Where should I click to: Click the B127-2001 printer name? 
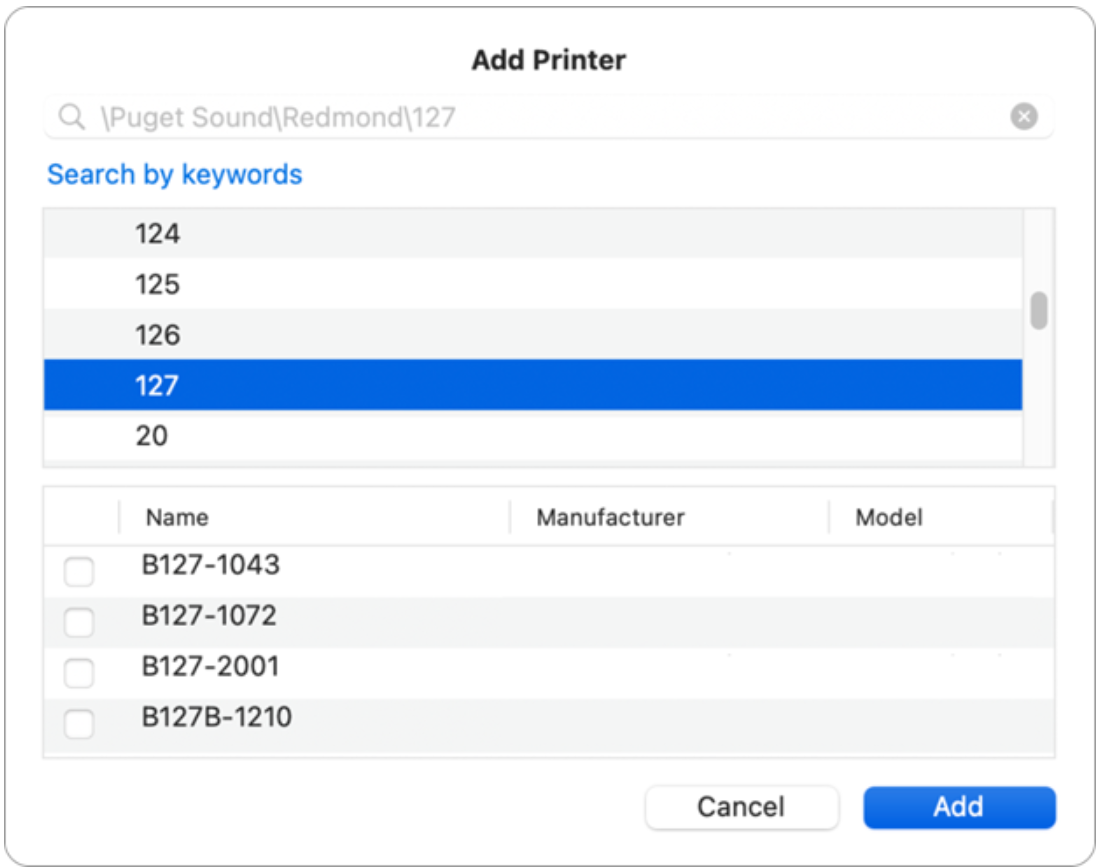(210, 667)
